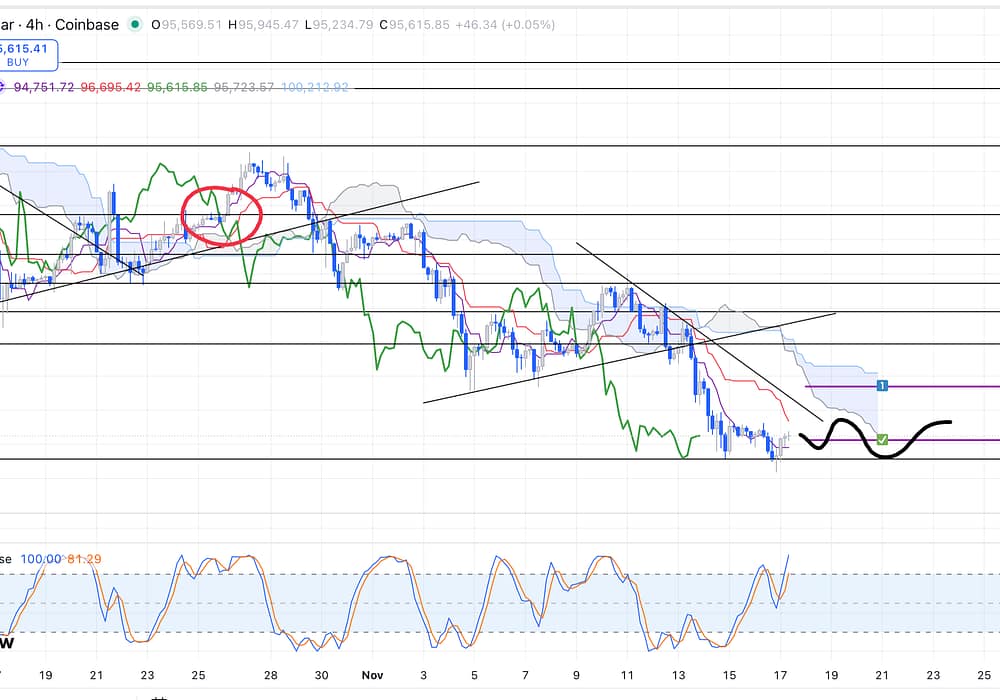Click the light blue value 100,212.92
Image resolution: width=1000 pixels, height=700 pixels.
316,88
